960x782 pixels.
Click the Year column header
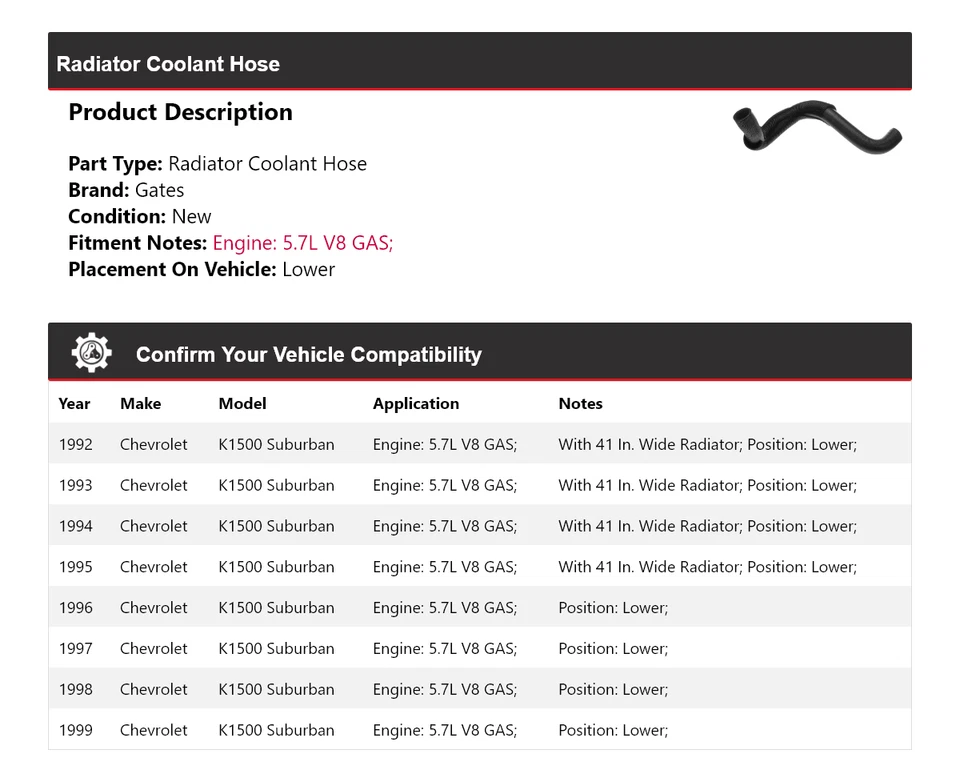74,404
